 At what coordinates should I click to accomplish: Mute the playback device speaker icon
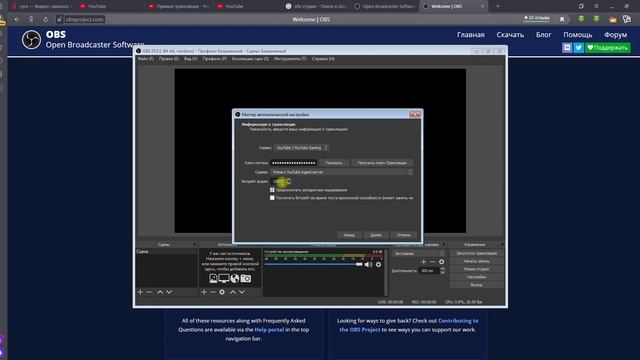[x=369, y=264]
